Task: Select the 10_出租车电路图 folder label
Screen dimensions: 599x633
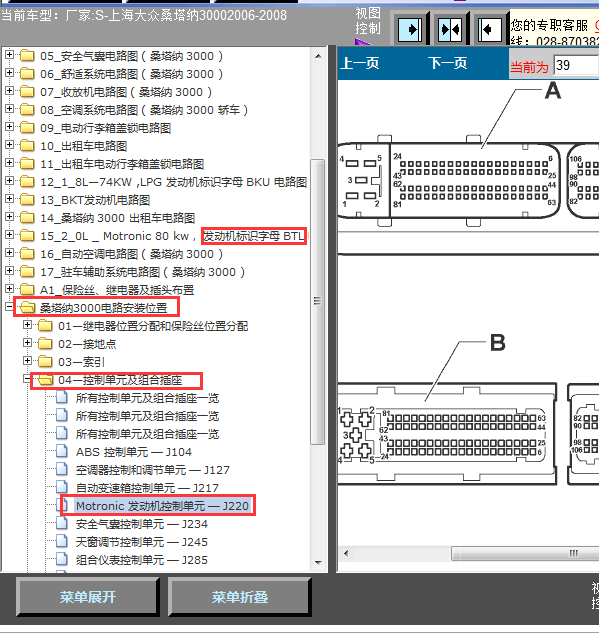Action: [84, 146]
